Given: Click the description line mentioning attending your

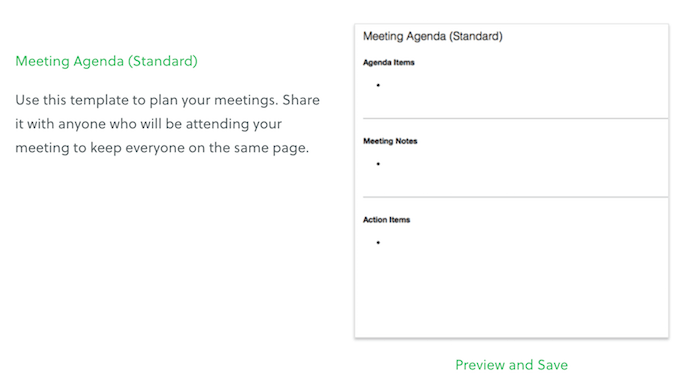Looking at the screenshot, I should [x=148, y=124].
